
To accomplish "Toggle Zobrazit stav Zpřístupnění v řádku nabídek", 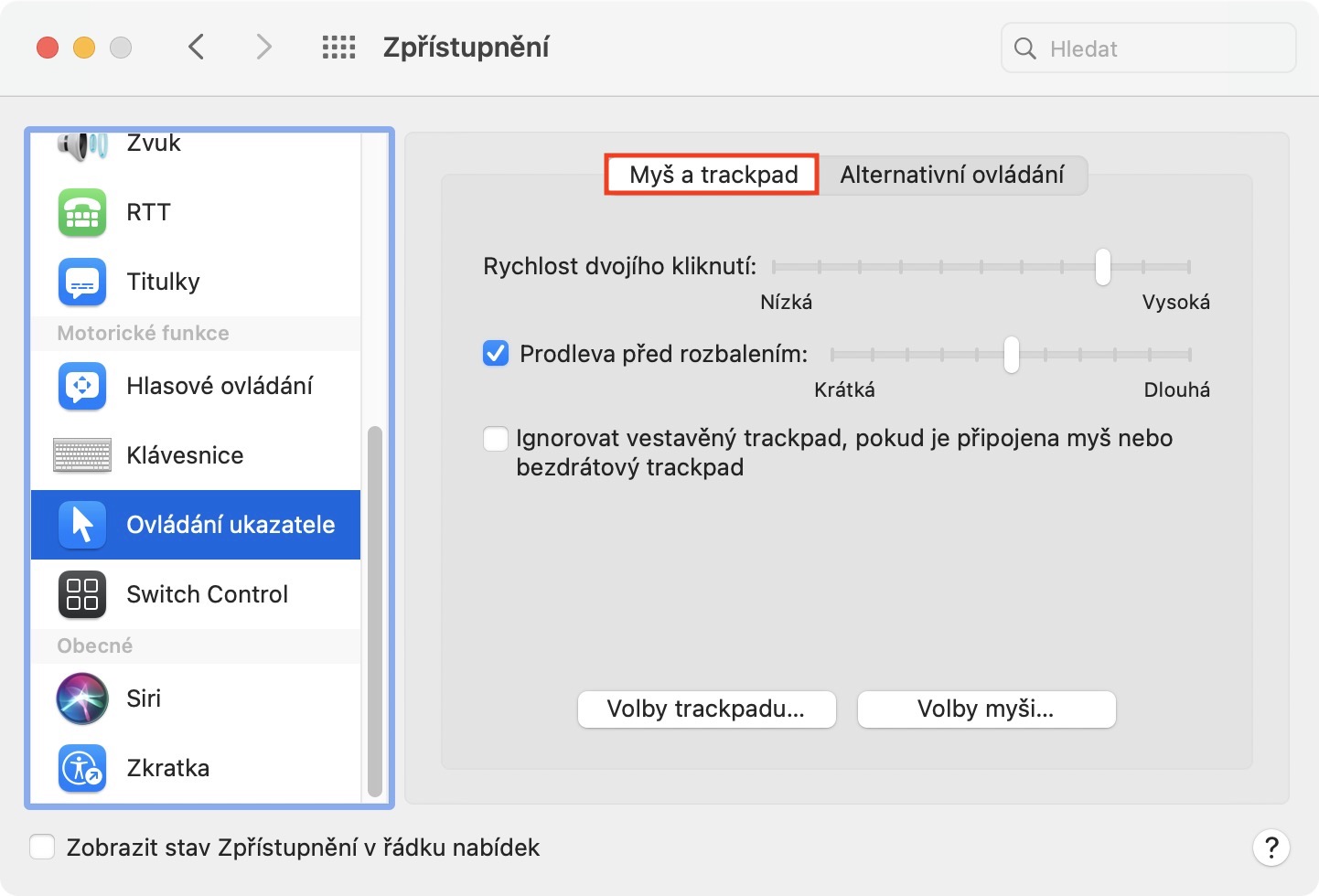I will click(x=42, y=848).
